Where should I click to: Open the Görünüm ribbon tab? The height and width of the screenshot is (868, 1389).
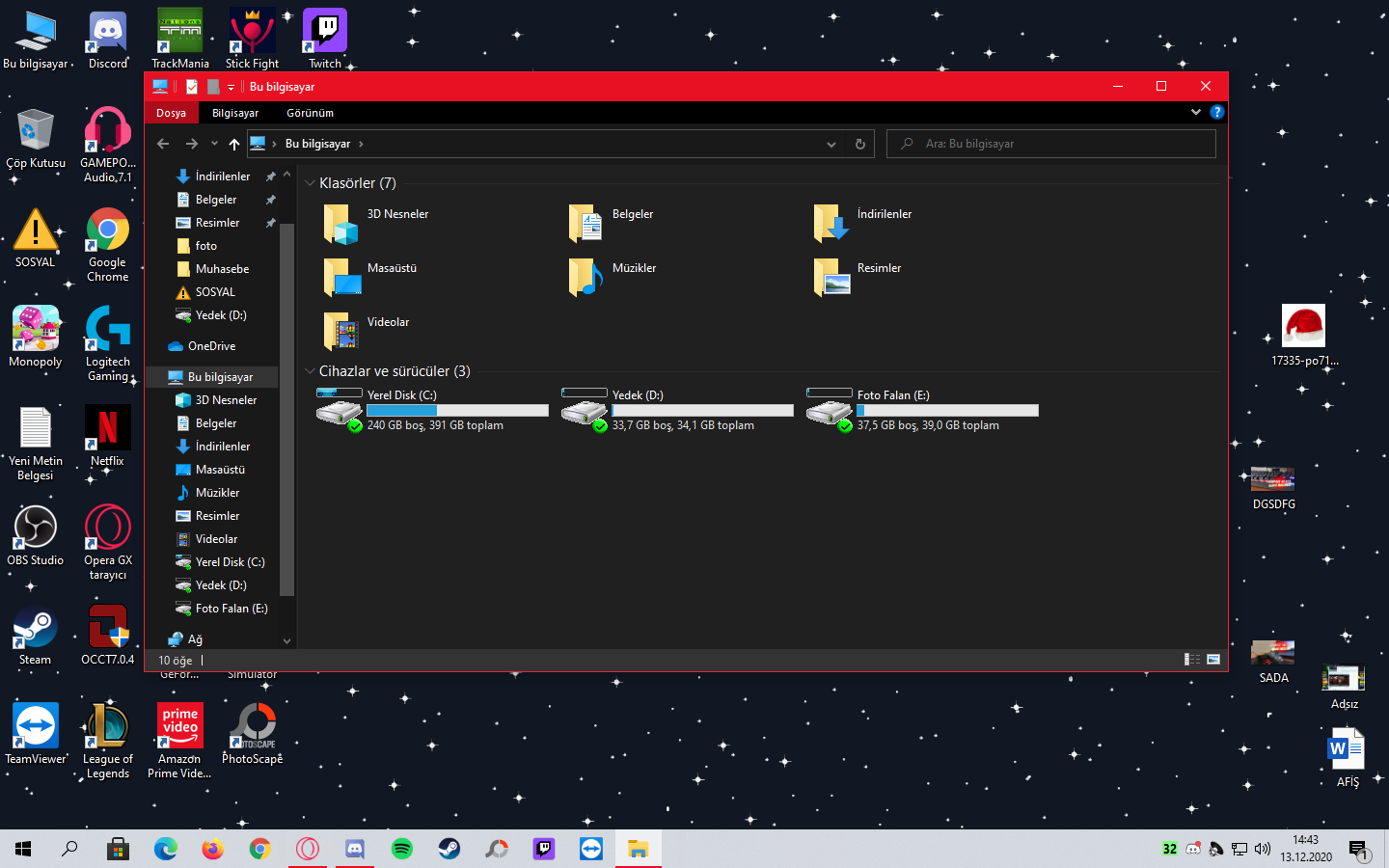point(311,113)
